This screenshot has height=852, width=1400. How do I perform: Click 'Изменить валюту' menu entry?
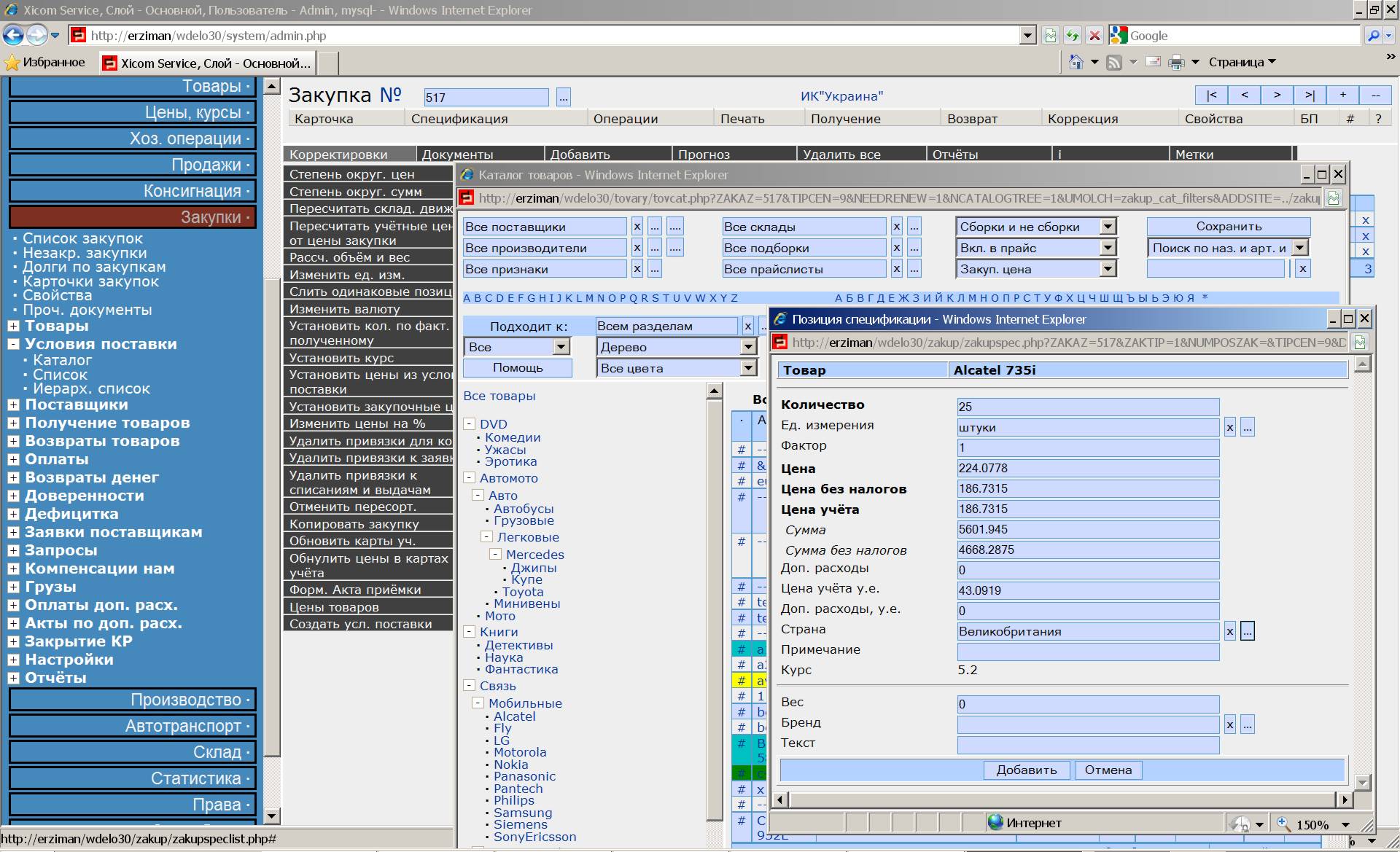click(x=368, y=309)
